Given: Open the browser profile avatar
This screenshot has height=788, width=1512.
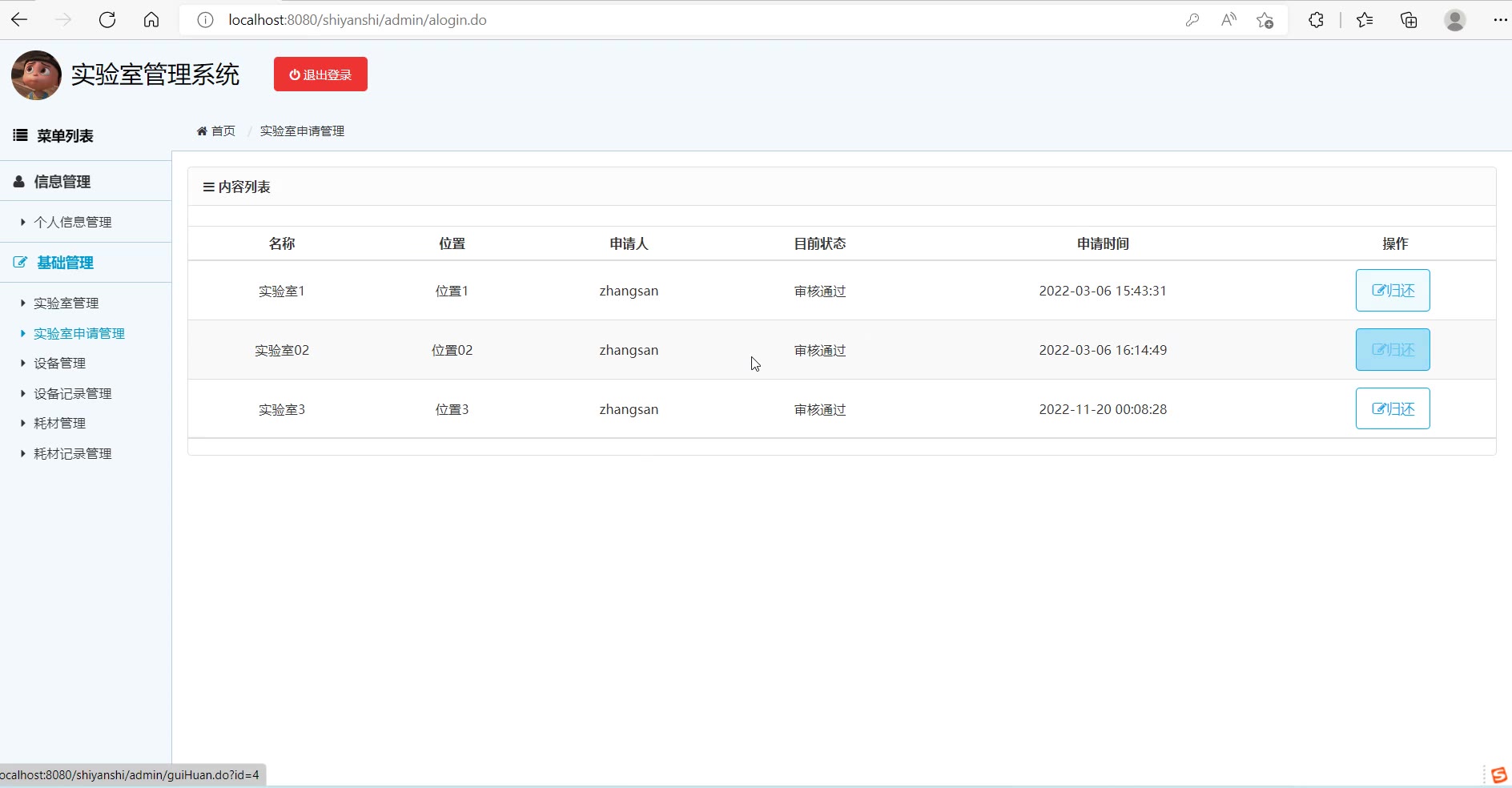Looking at the screenshot, I should click(1455, 20).
